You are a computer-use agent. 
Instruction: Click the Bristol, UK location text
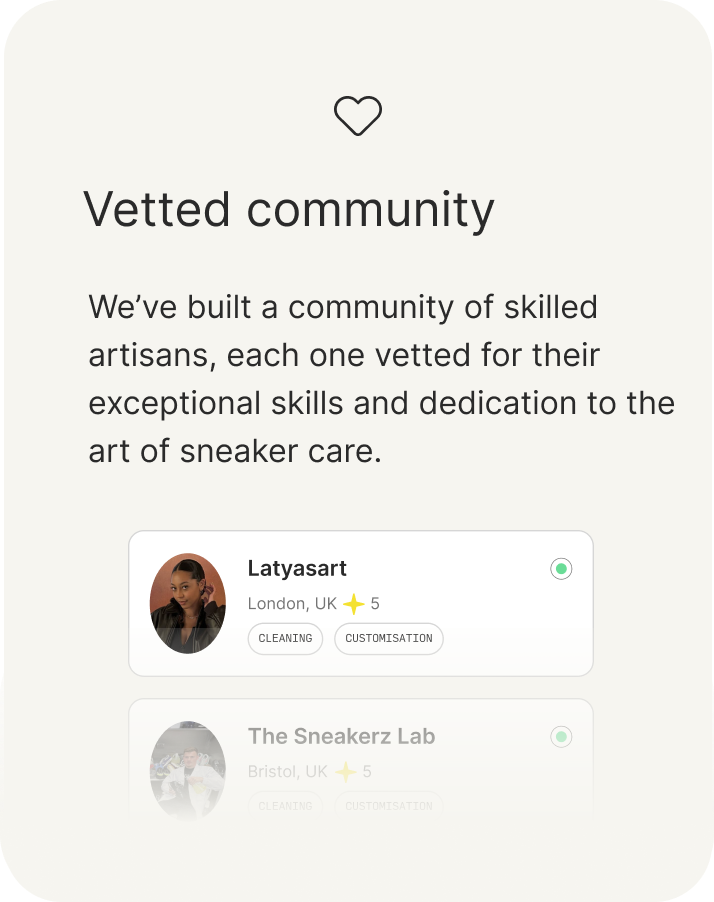288,771
